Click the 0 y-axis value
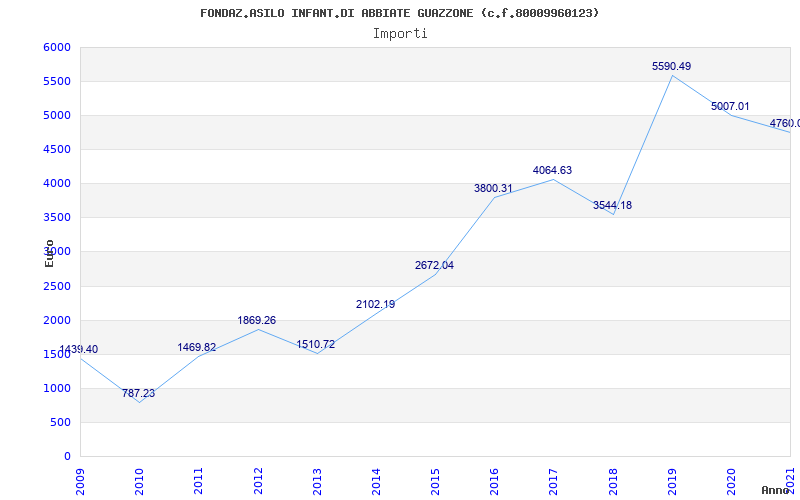 click(67, 457)
